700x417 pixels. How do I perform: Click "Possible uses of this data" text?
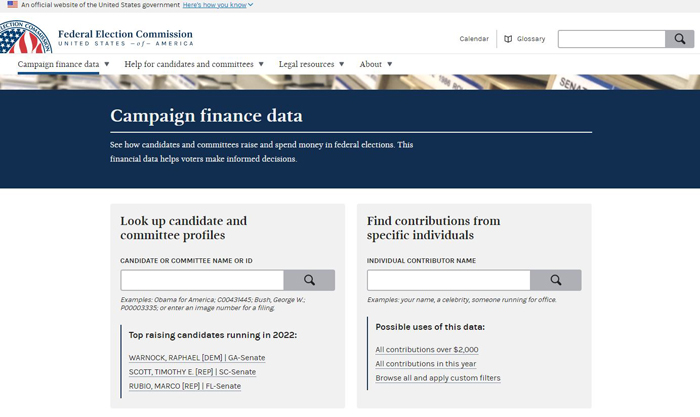tap(430, 327)
